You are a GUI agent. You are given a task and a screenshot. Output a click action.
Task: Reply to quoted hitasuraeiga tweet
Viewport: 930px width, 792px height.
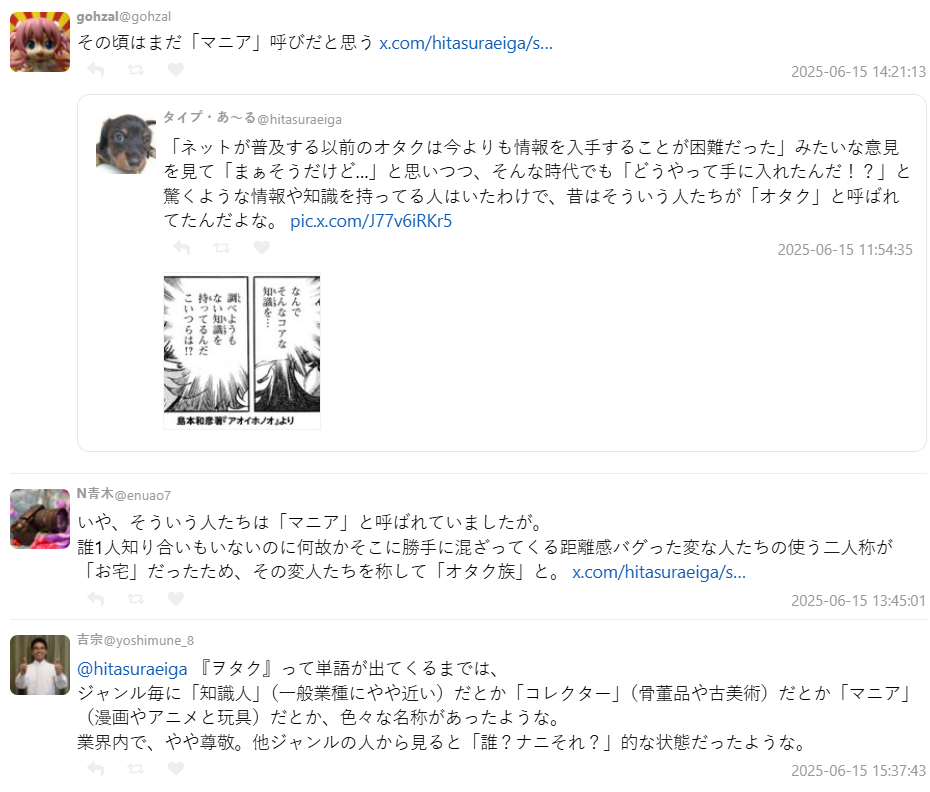(181, 247)
